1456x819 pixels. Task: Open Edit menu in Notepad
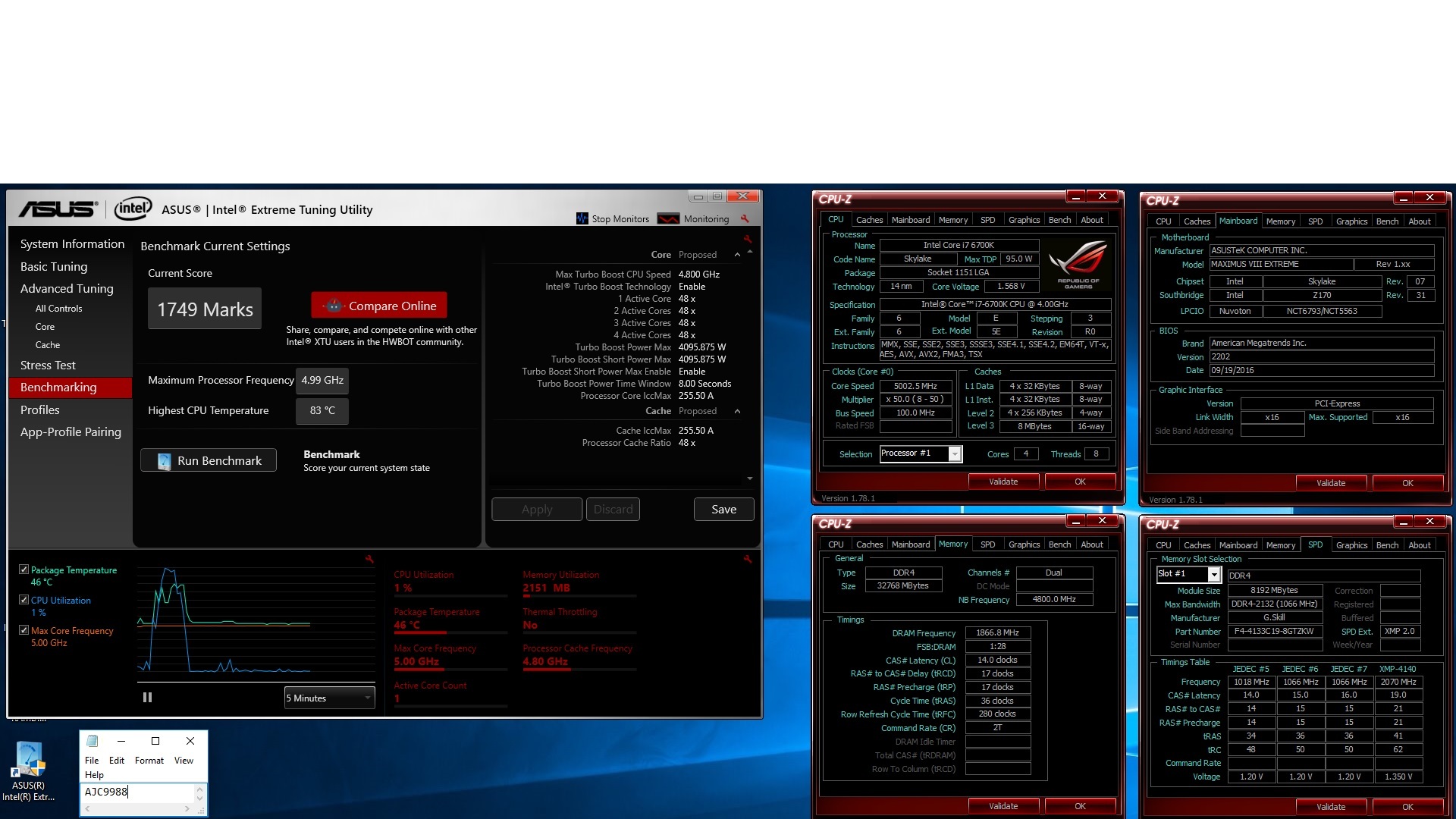coord(117,761)
